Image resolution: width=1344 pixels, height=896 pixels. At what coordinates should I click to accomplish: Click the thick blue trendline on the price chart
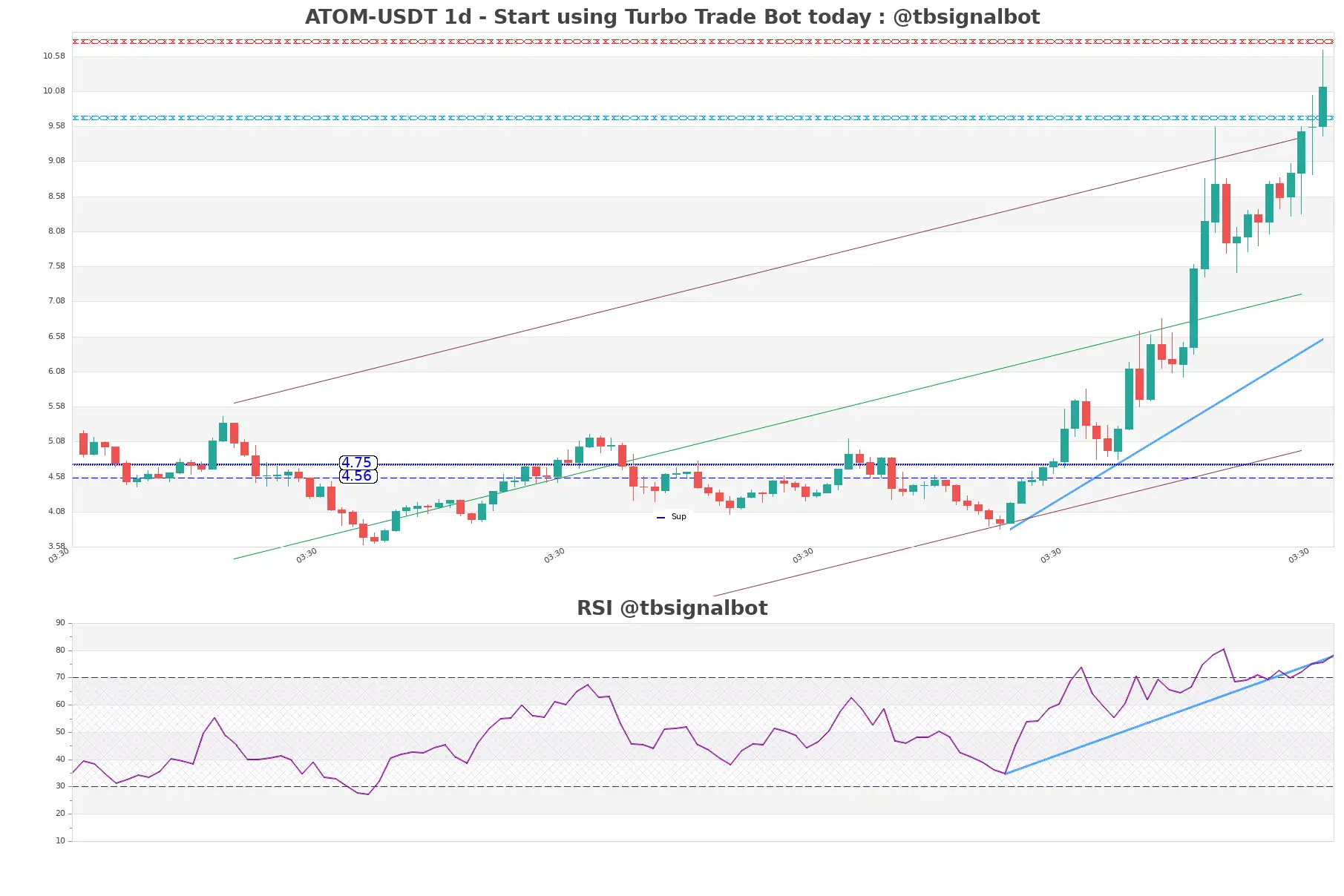tap(1167, 435)
